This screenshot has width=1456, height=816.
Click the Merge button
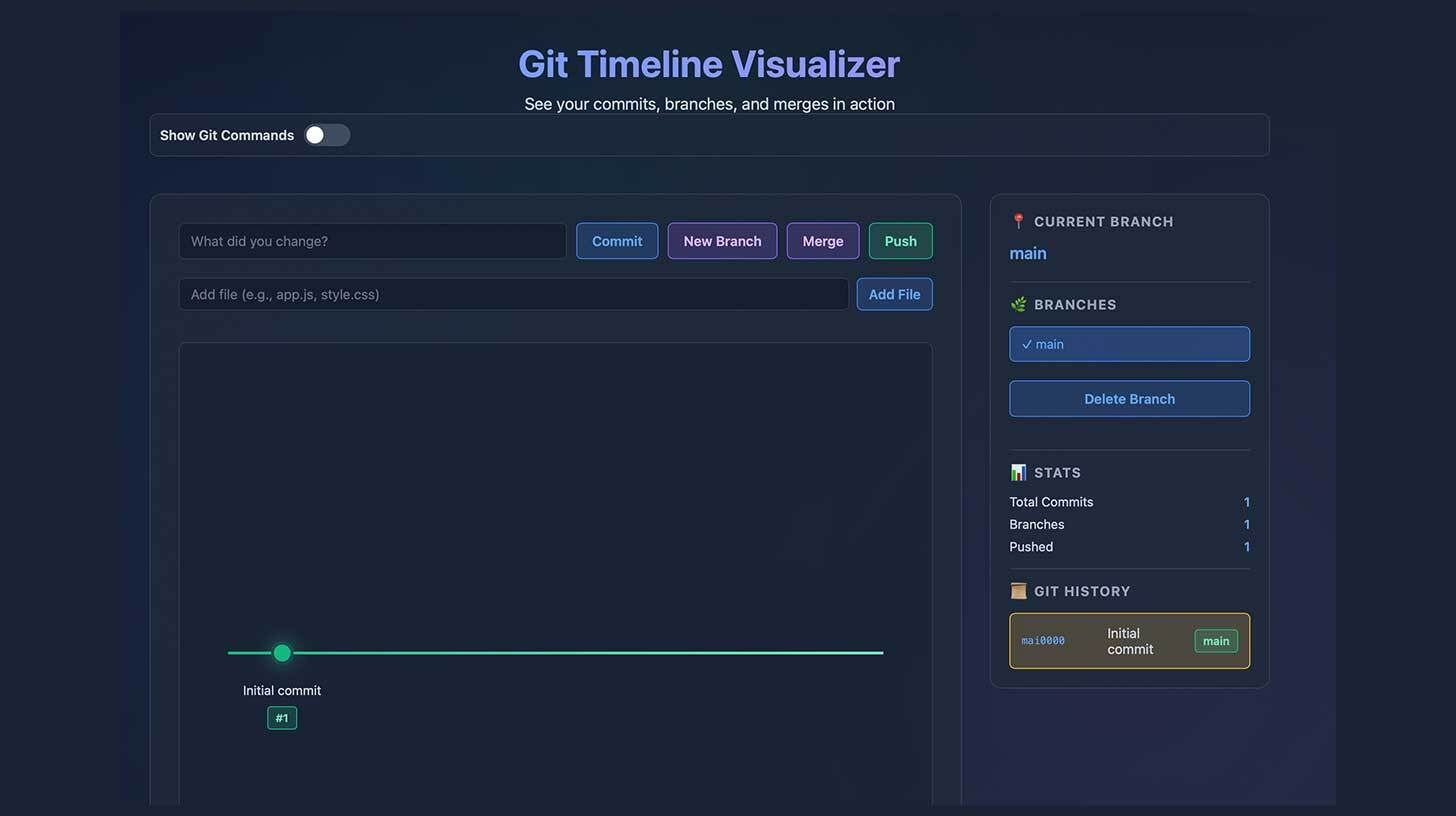pos(822,241)
